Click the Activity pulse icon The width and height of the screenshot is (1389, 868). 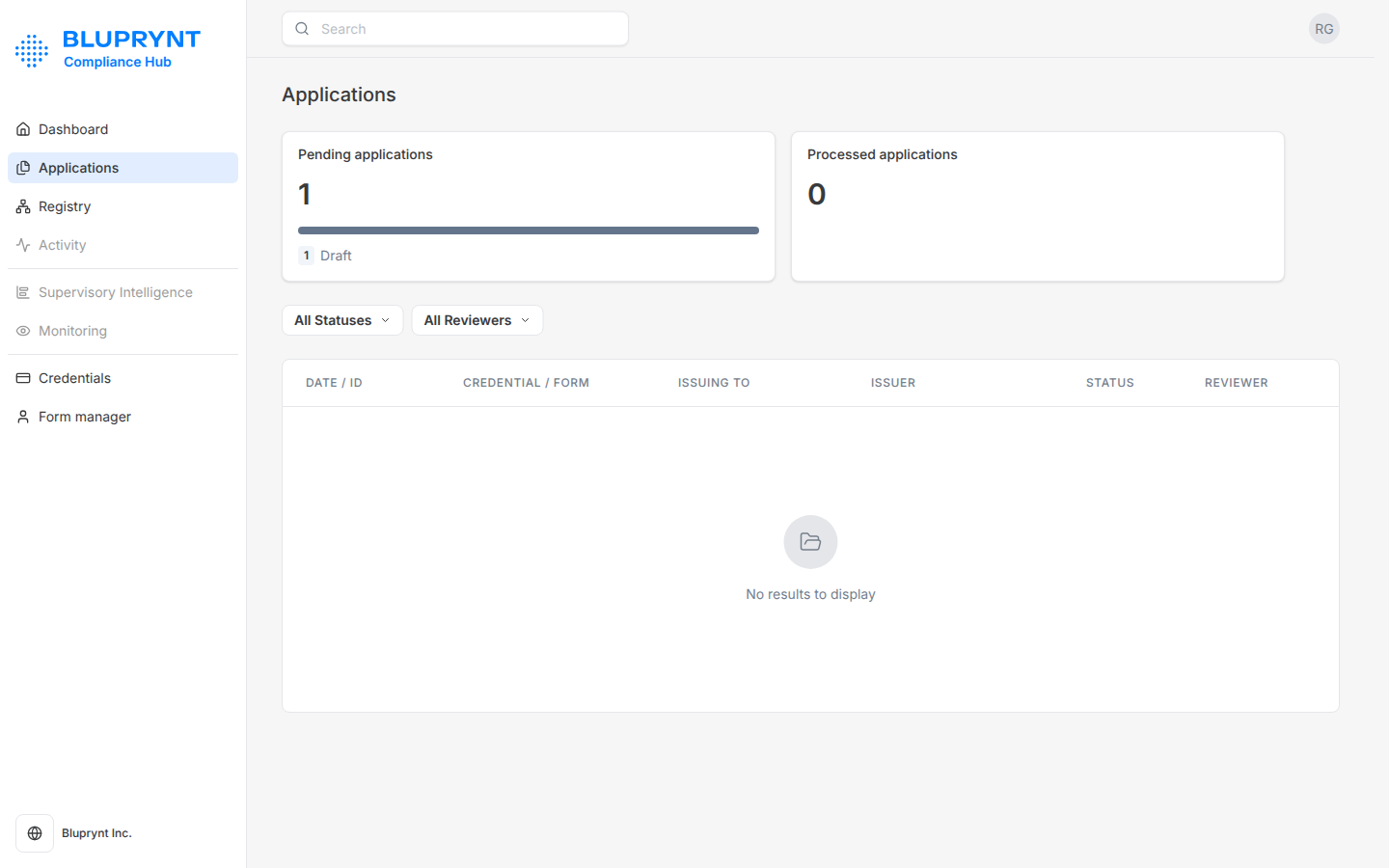[x=23, y=245]
